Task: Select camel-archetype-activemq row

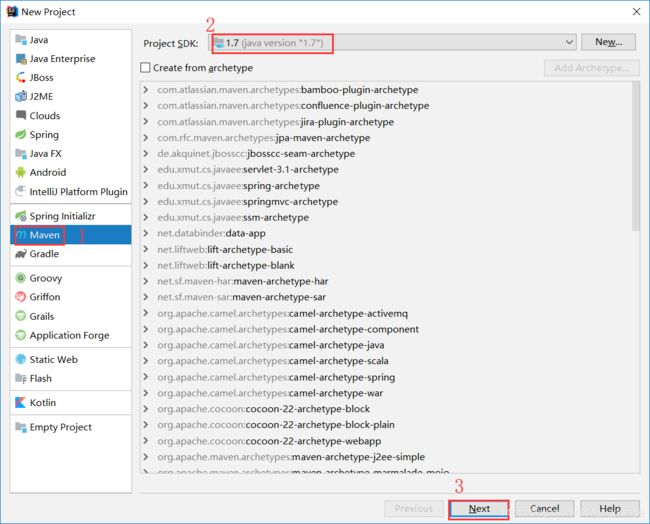Action: [x=386, y=313]
